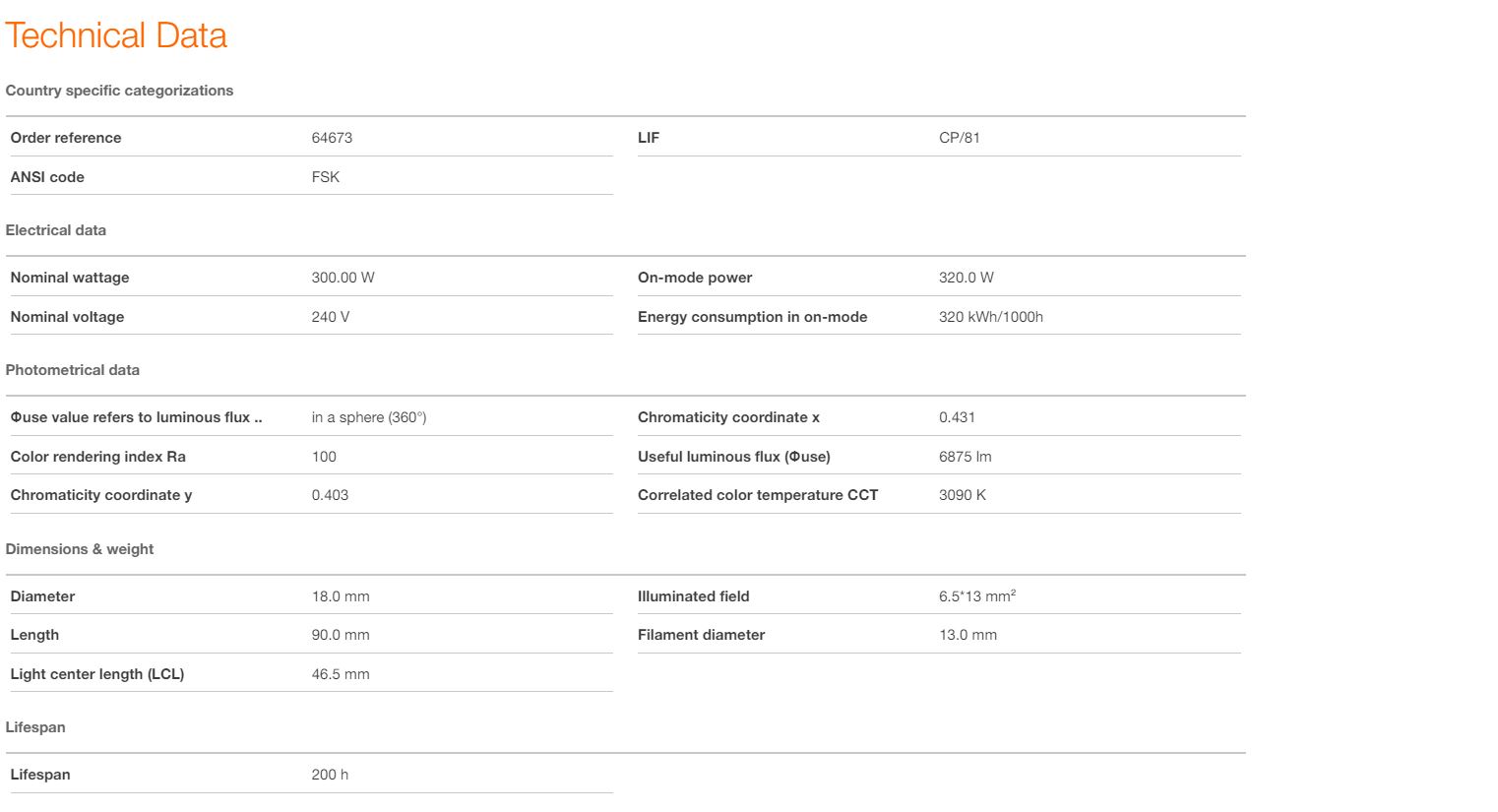1498x812 pixels.
Task: Click the LIF value CP/81
Action: pyautogui.click(x=959, y=138)
